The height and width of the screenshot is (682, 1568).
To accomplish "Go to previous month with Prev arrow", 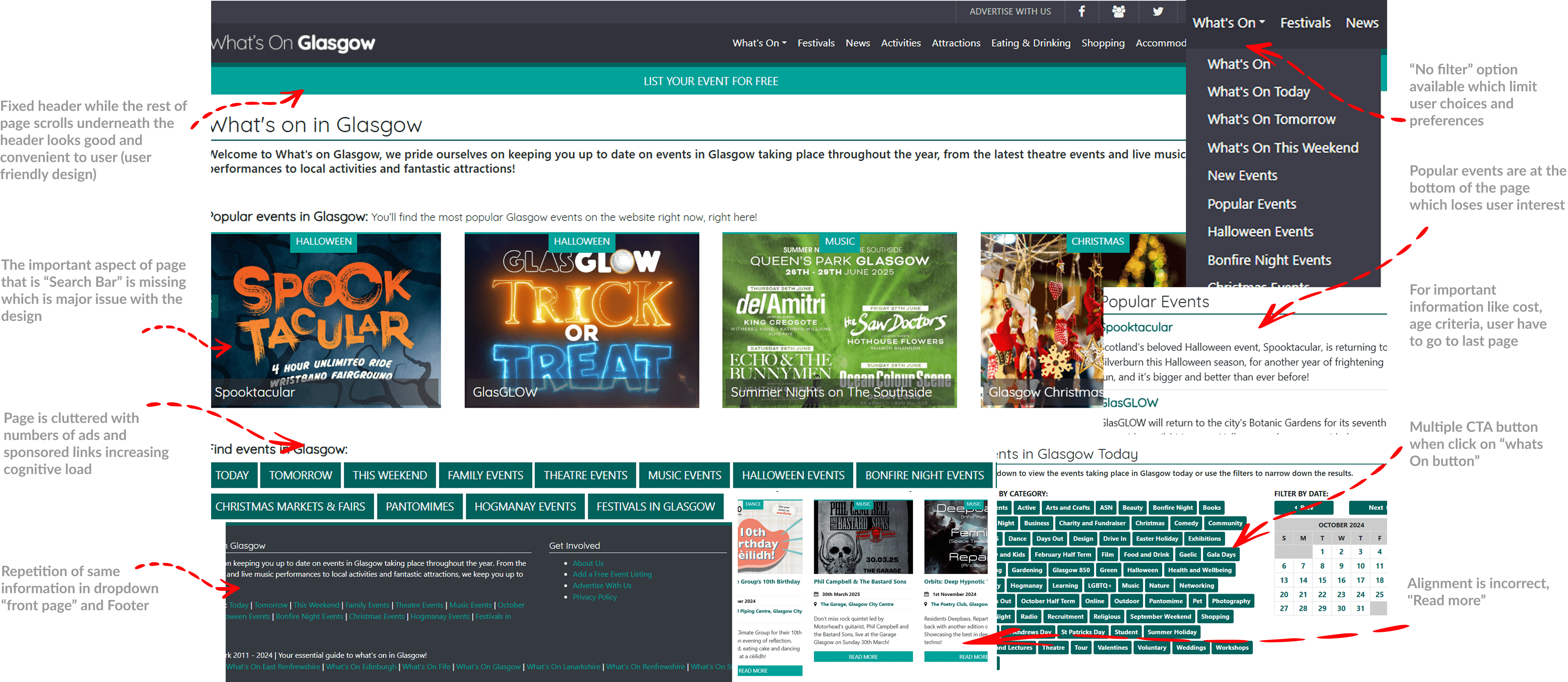I will (1303, 507).
